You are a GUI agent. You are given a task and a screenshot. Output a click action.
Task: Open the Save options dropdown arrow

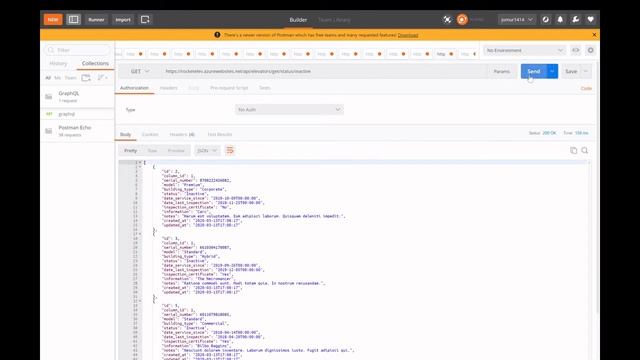coord(586,71)
